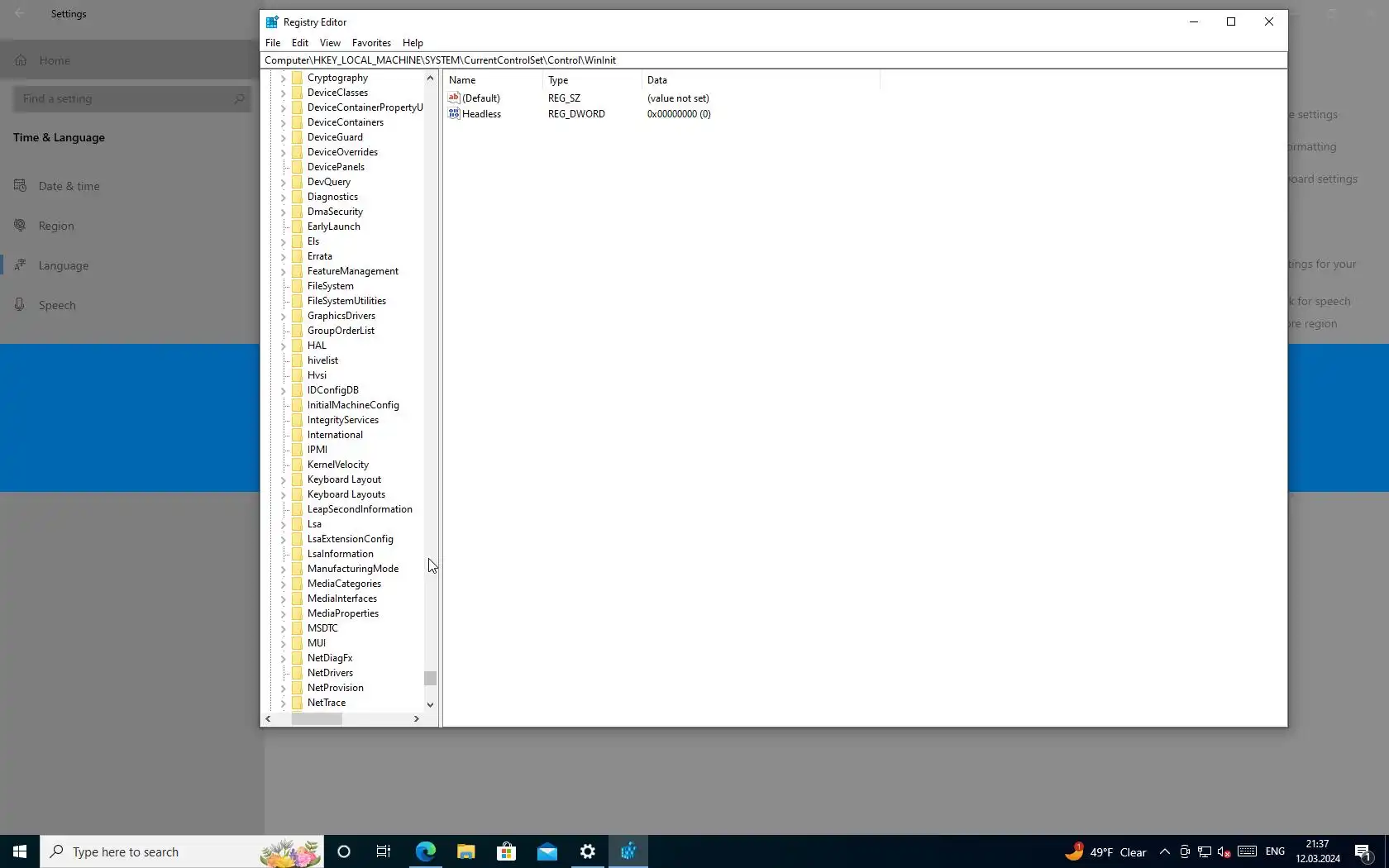
Task: Open Microsoft Edge from the taskbar
Action: [x=426, y=851]
